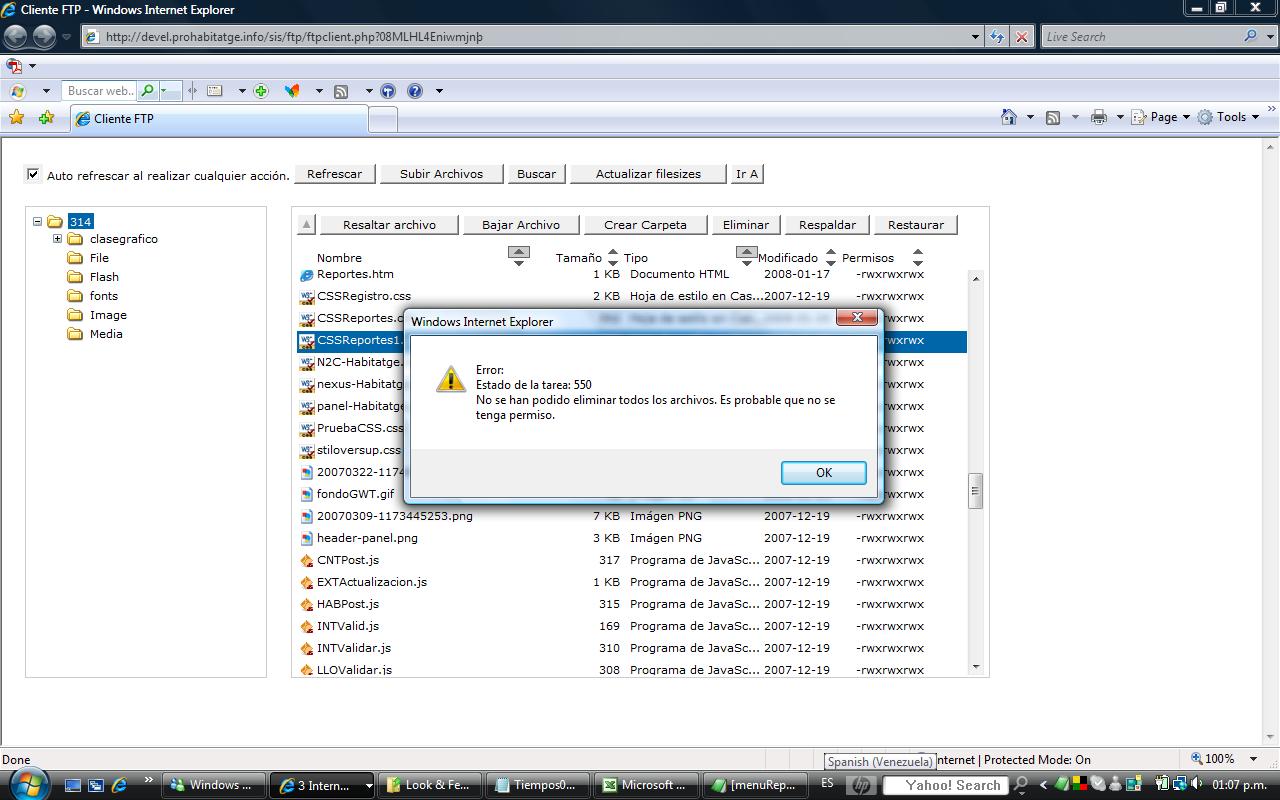Sort the file list by Modificado

pos(831,257)
